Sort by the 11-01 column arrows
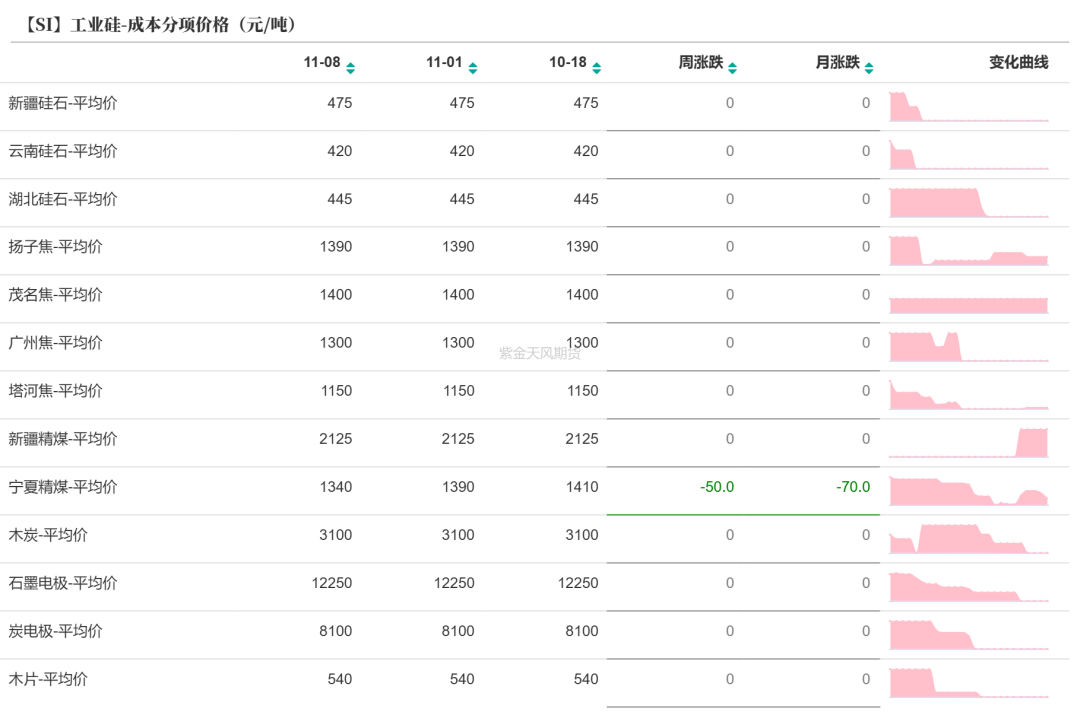1080x715 pixels. pos(472,68)
